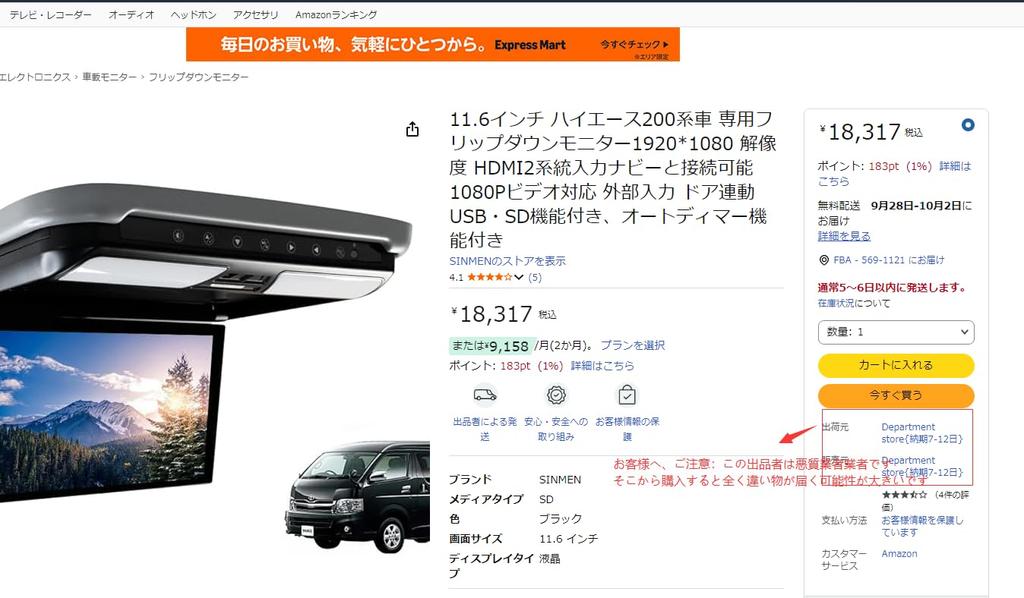
Task: Click the safety and security badge icon
Action: 556,395
